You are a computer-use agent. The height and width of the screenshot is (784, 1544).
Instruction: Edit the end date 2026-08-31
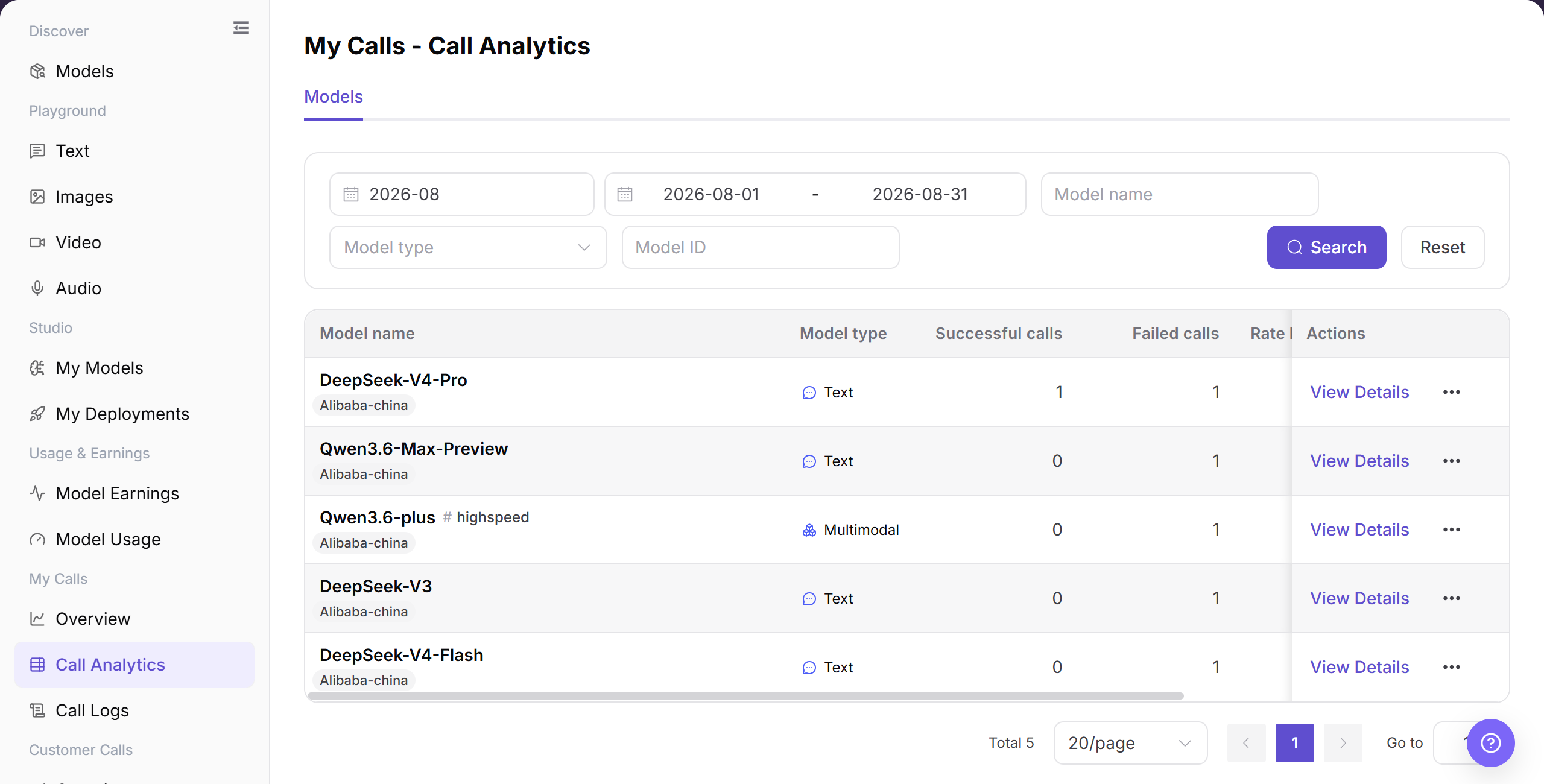pyautogui.click(x=920, y=194)
